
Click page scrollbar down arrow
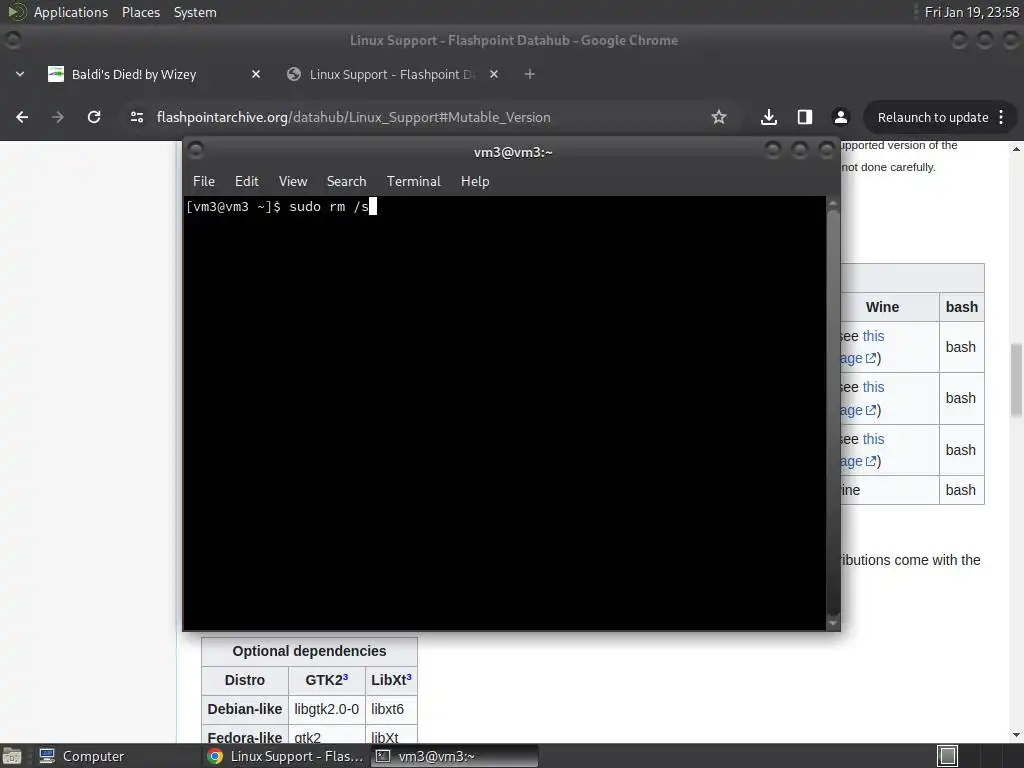tap(1016, 735)
